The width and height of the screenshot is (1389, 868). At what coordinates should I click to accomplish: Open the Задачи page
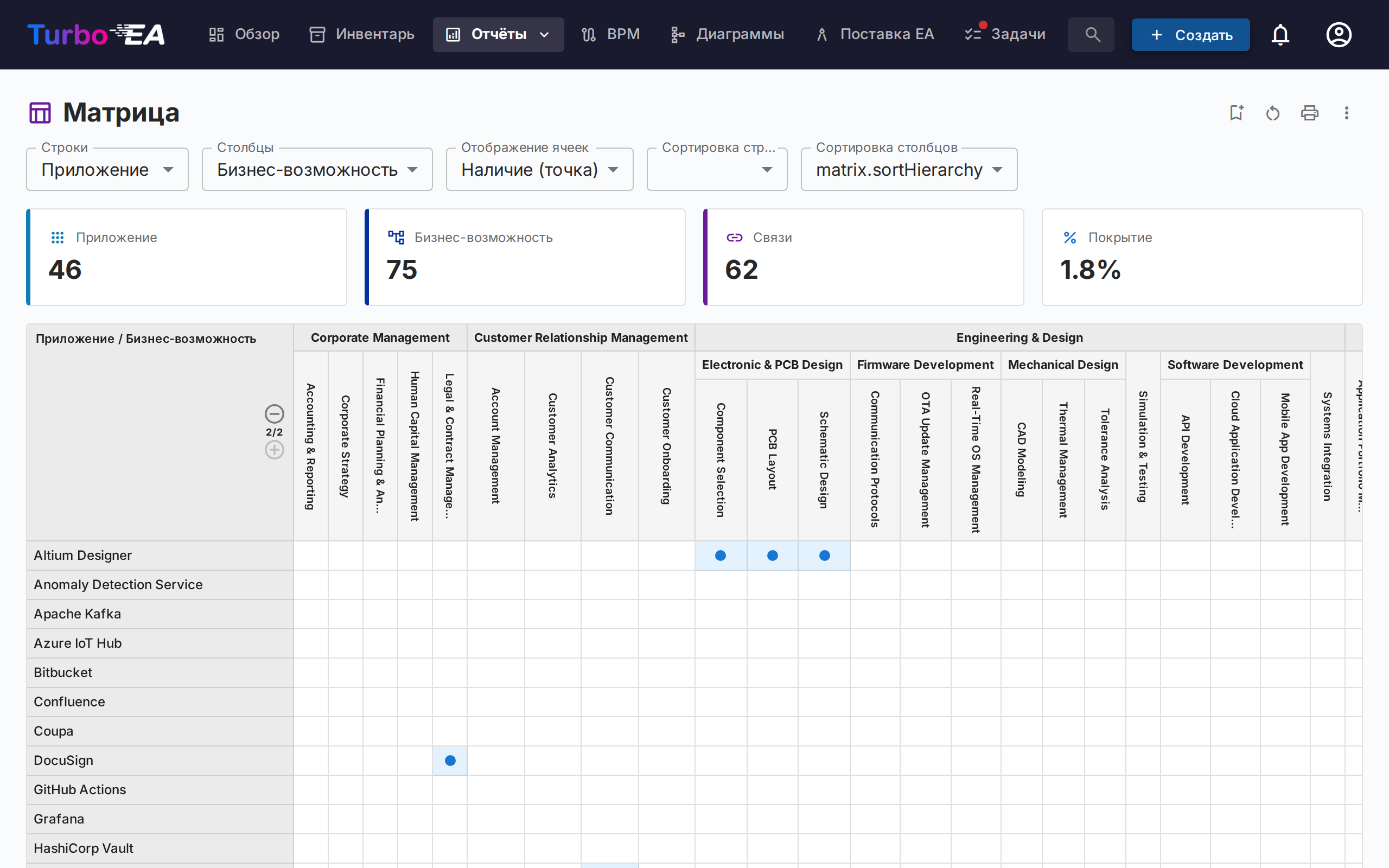point(1005,34)
